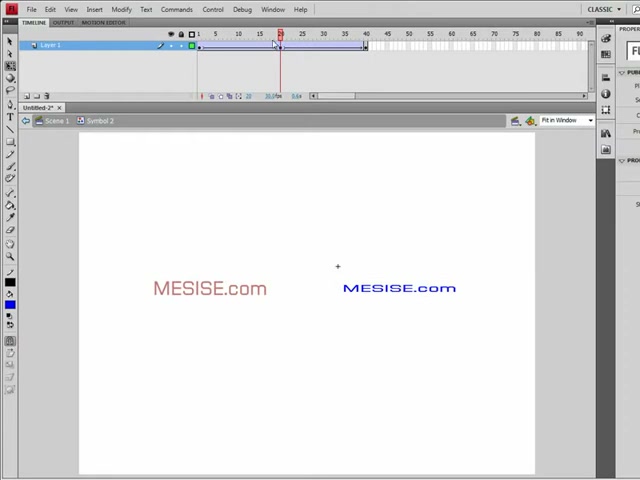This screenshot has width=640, height=480.
Task: Toggle Show All Layers as Outlines
Action: point(191,34)
